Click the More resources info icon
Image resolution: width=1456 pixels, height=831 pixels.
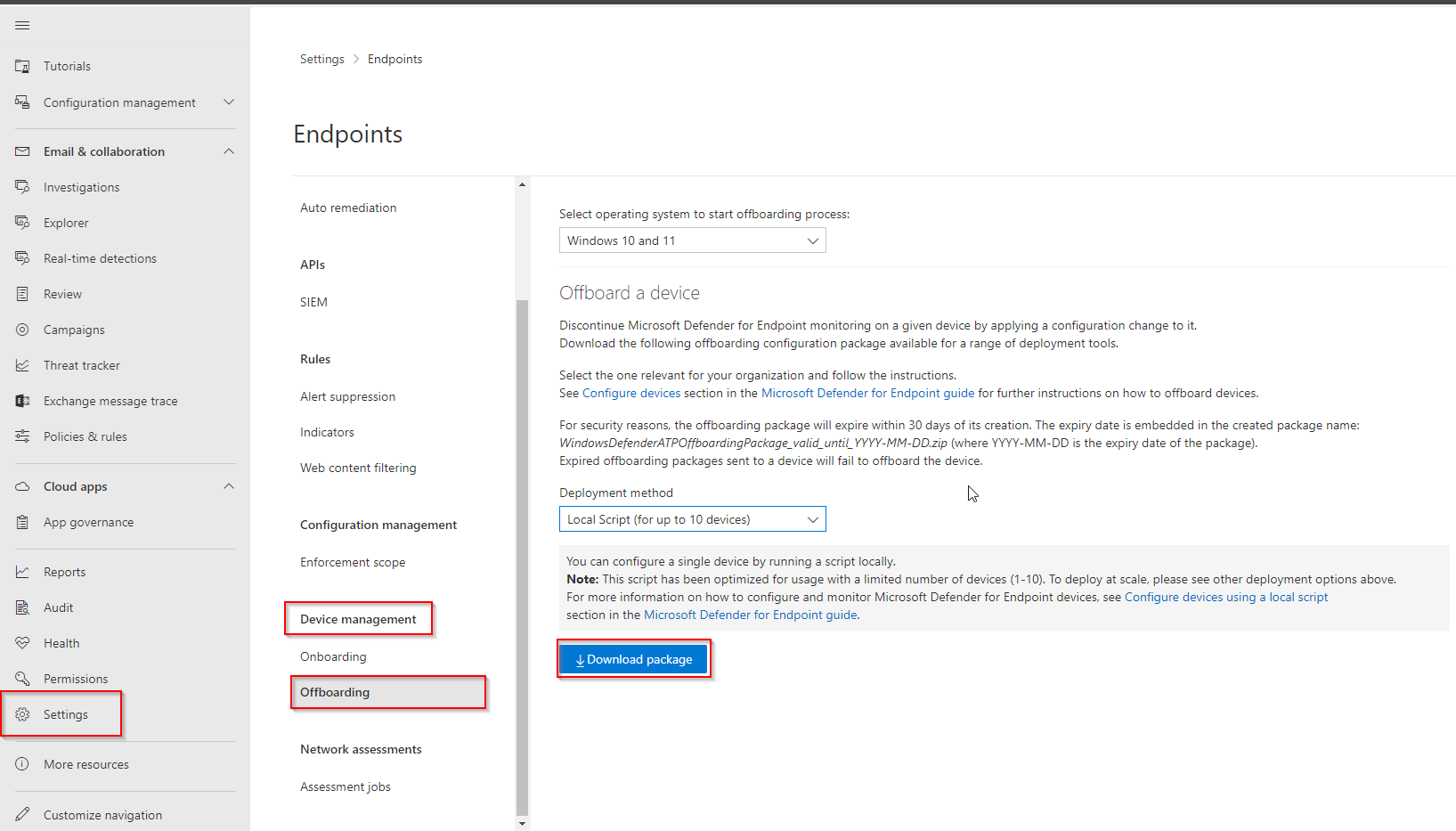[x=22, y=764]
